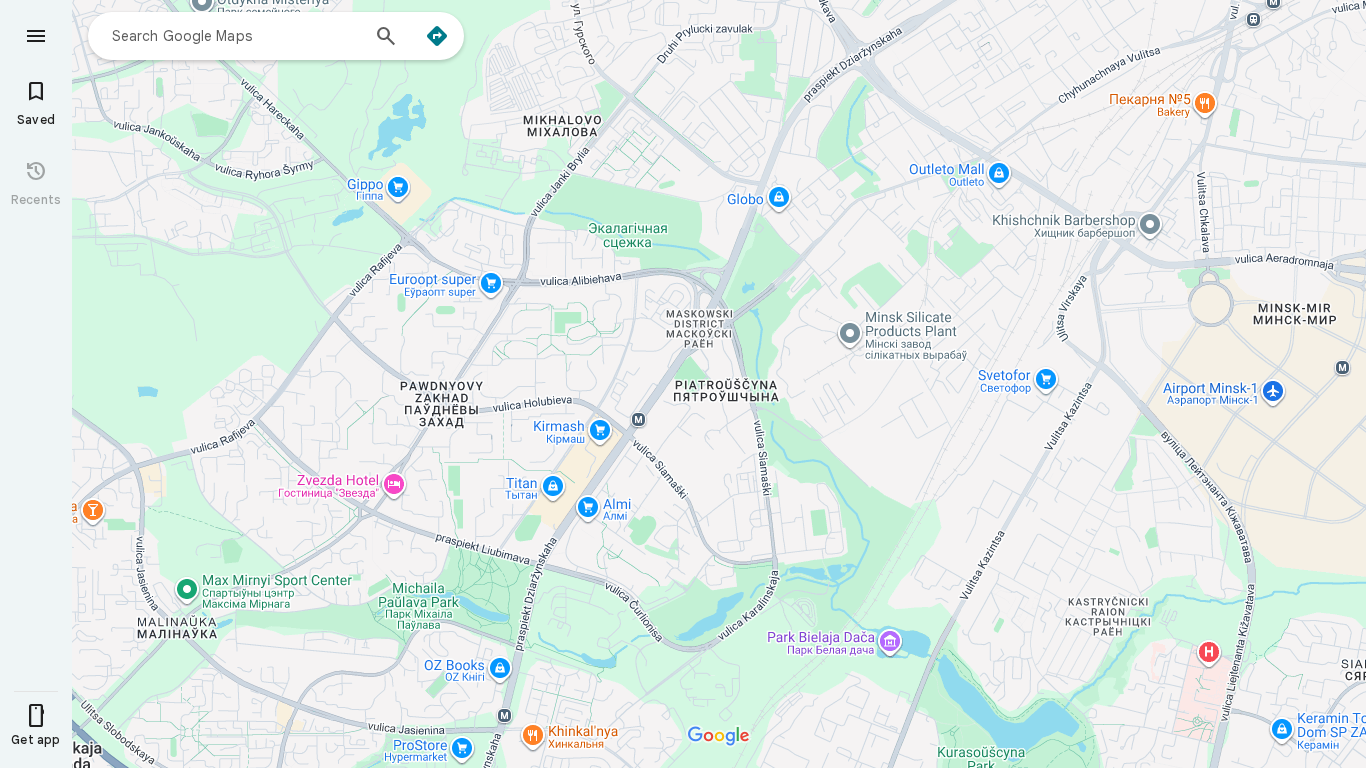Open the Пекарня №5 bakery marker
Image resolution: width=1366 pixels, height=768 pixels.
[x=1205, y=103]
